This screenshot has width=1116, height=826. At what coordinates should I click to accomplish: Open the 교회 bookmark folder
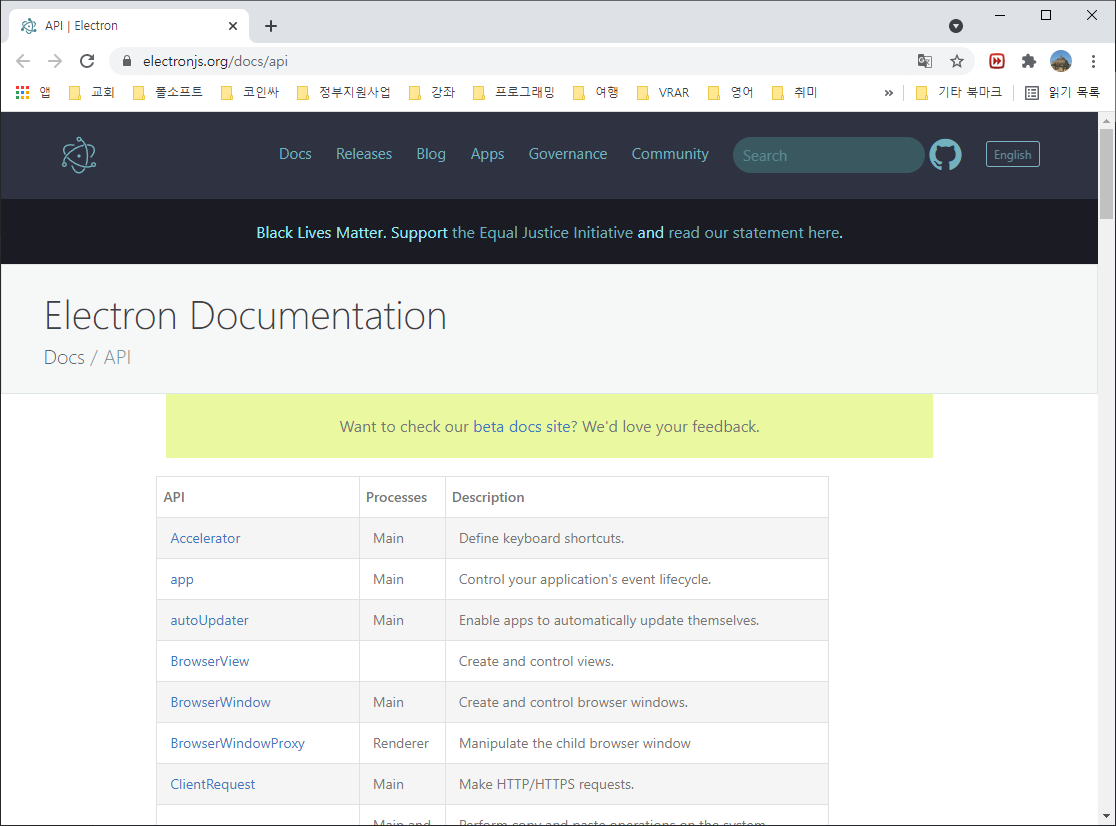[x=92, y=92]
